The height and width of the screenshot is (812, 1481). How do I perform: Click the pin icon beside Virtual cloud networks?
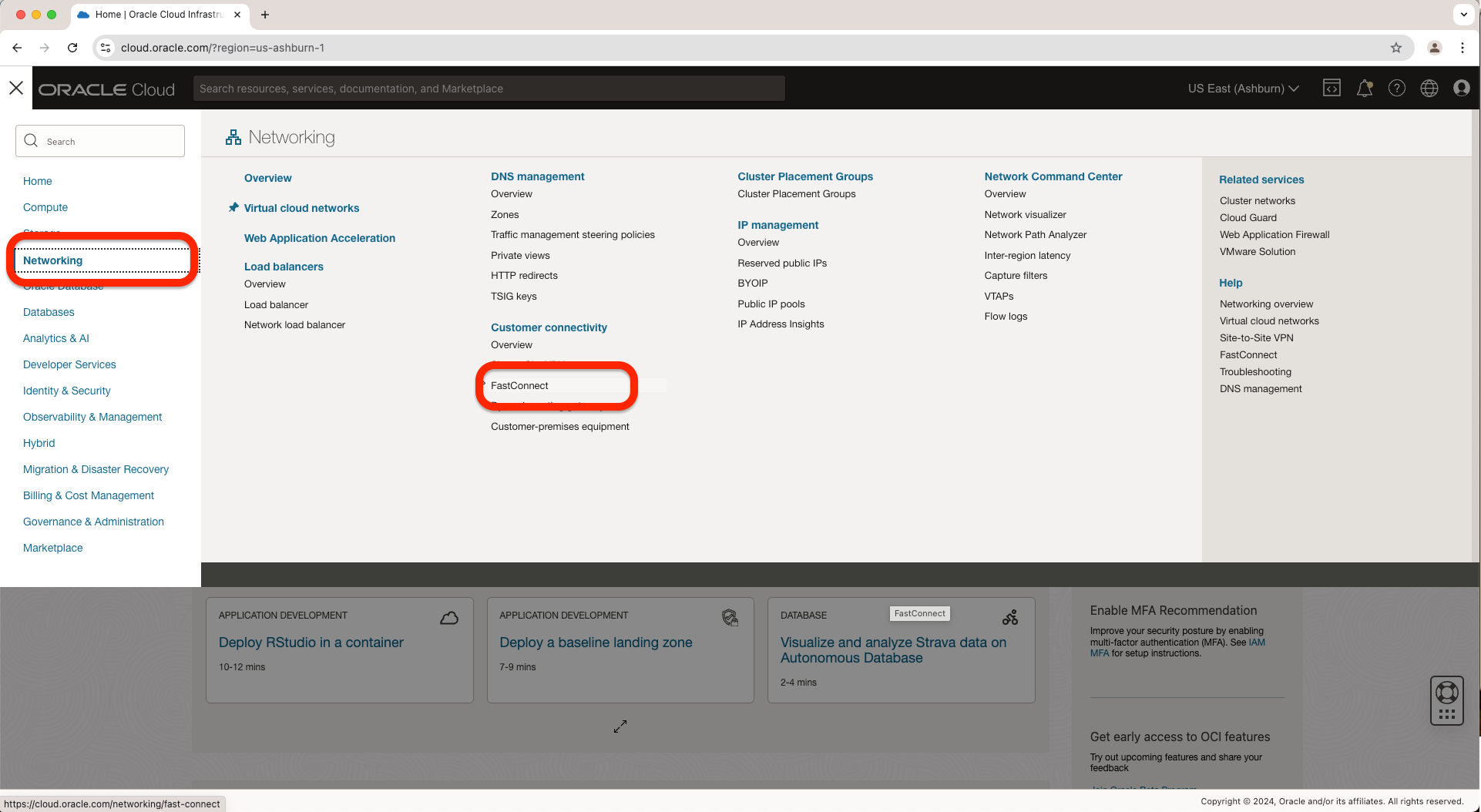pyautogui.click(x=233, y=207)
